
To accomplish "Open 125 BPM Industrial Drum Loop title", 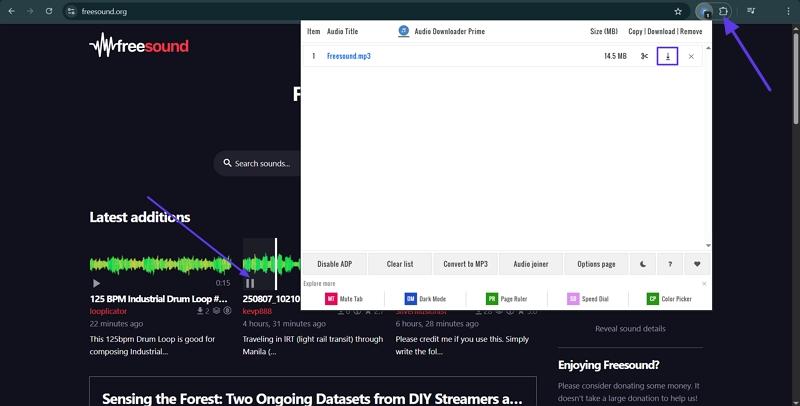I will 159,299.
